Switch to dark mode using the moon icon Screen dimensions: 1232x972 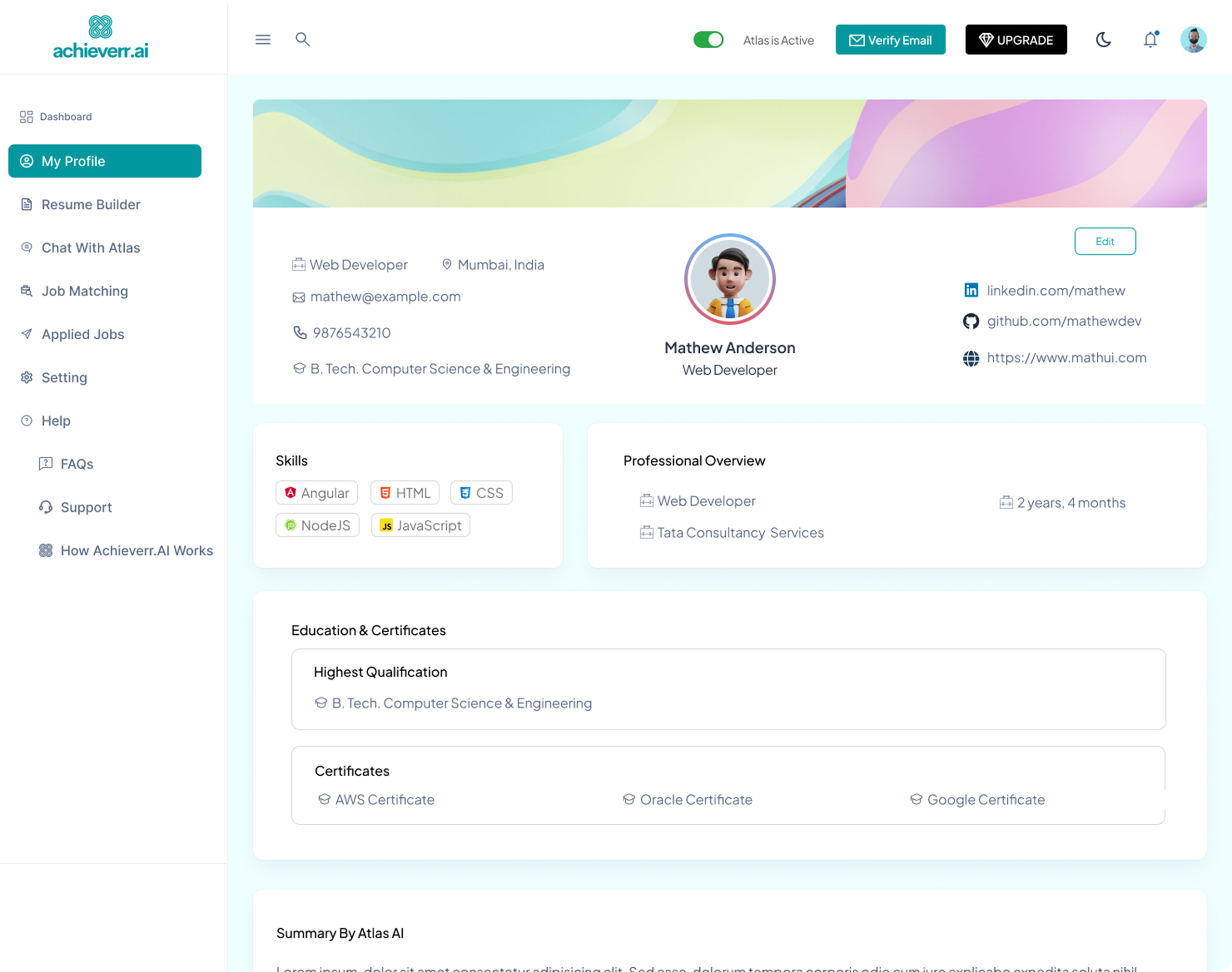1104,40
